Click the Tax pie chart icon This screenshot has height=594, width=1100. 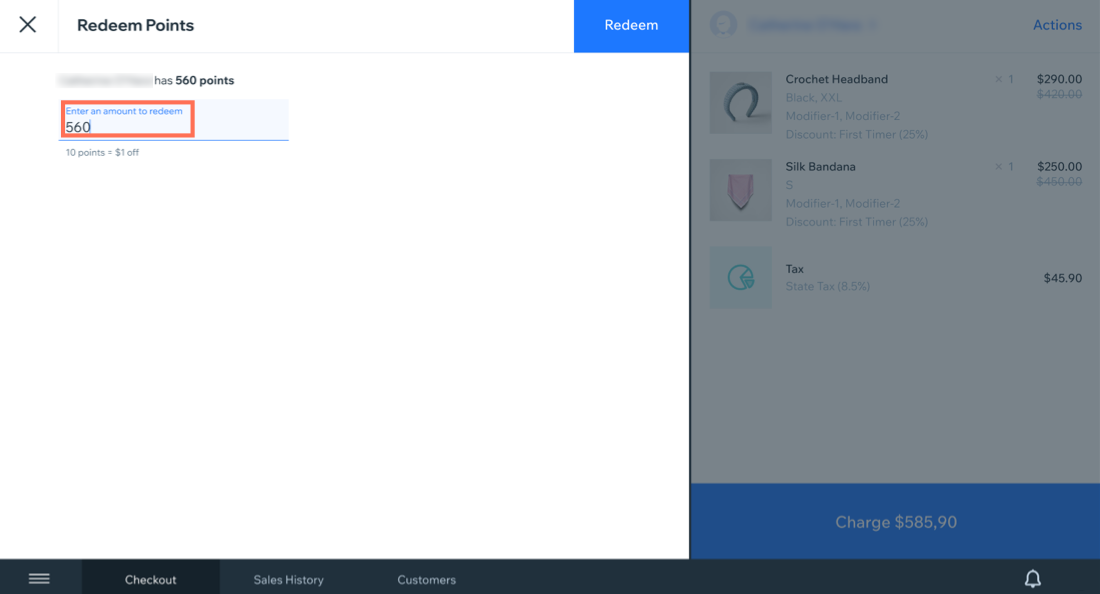click(x=740, y=277)
